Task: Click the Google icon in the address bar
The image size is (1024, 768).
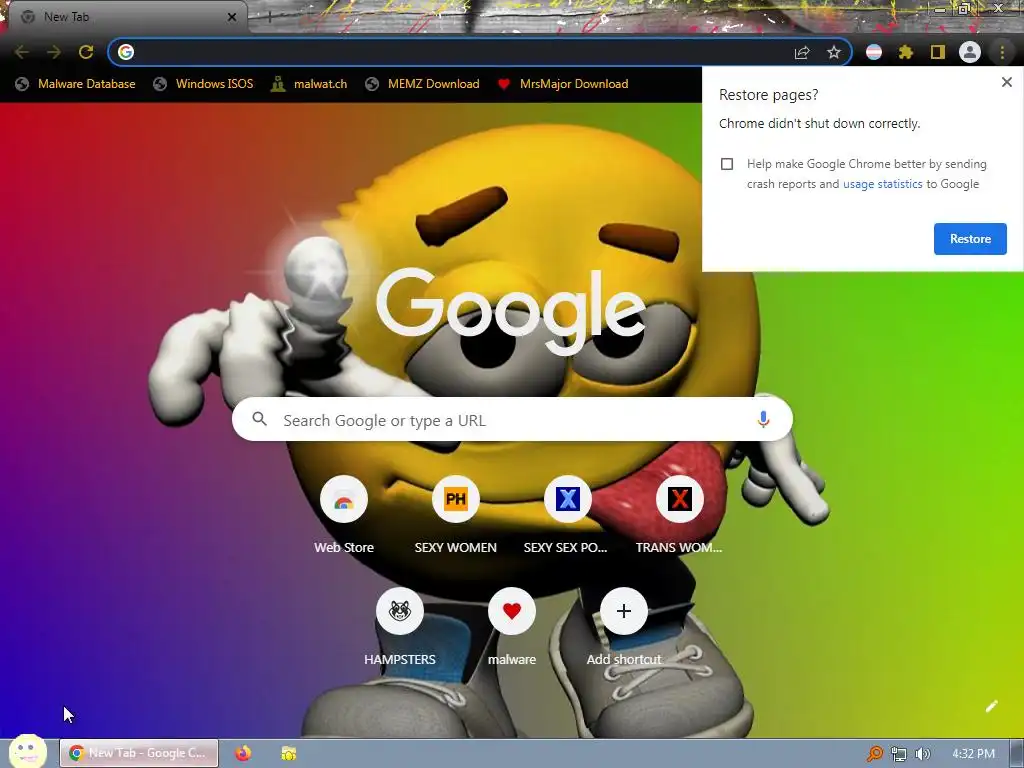Action: [126, 52]
